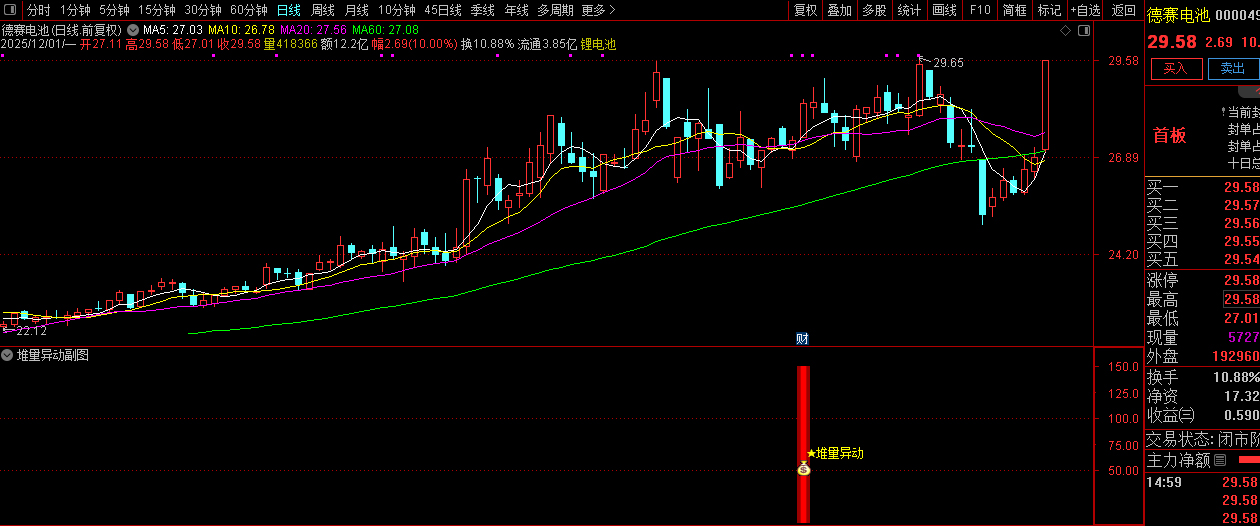1260x526 pixels.
Task: Click the 卖出 sell button
Action: click(1233, 69)
